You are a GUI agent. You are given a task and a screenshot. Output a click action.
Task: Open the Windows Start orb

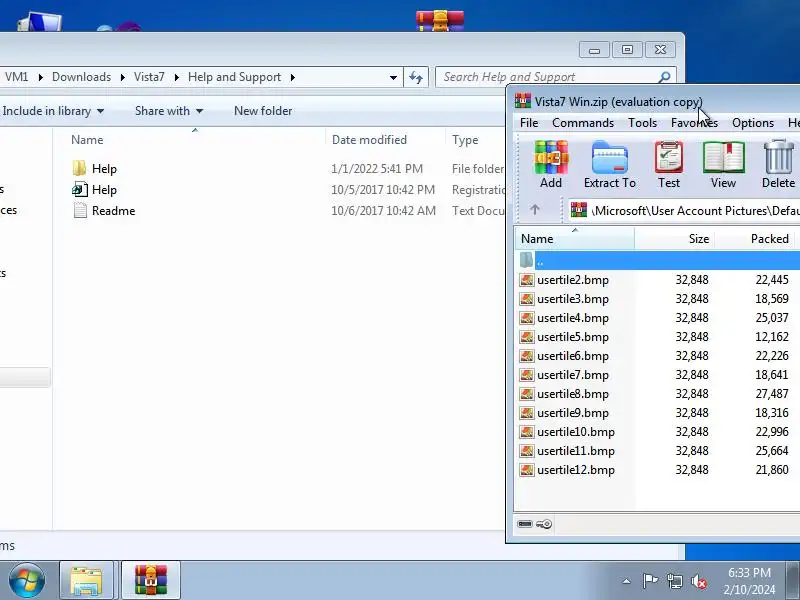click(x=26, y=580)
